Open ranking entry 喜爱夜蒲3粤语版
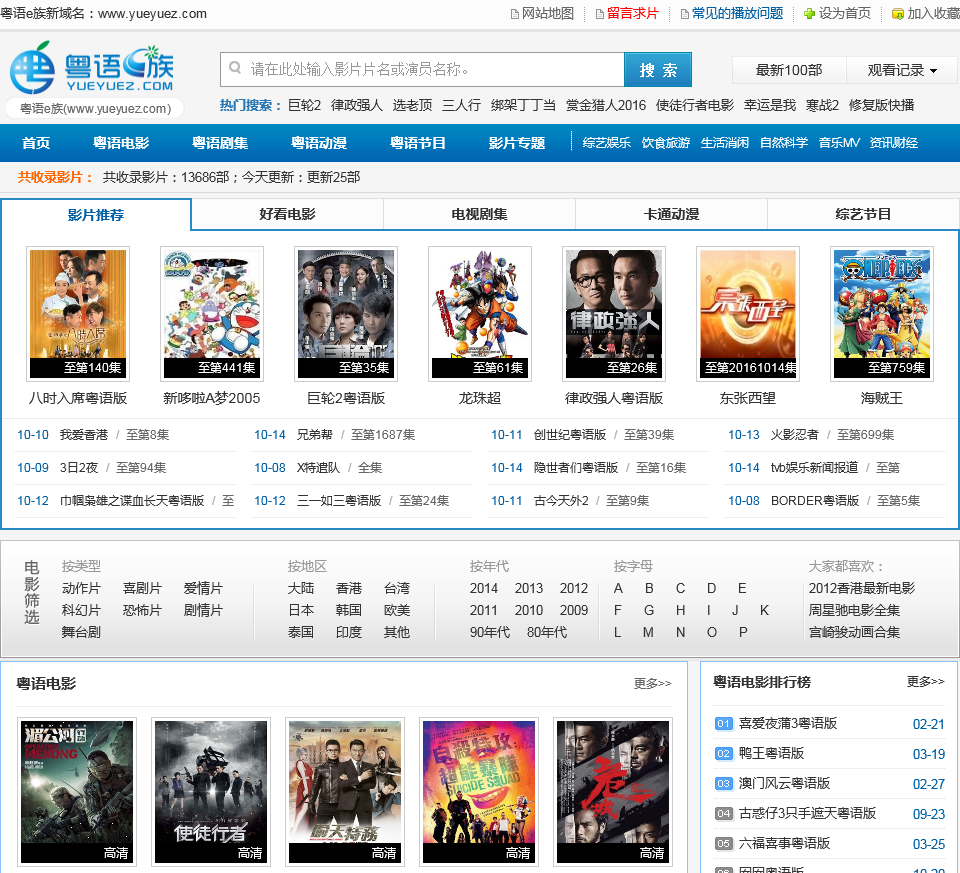 click(788, 724)
